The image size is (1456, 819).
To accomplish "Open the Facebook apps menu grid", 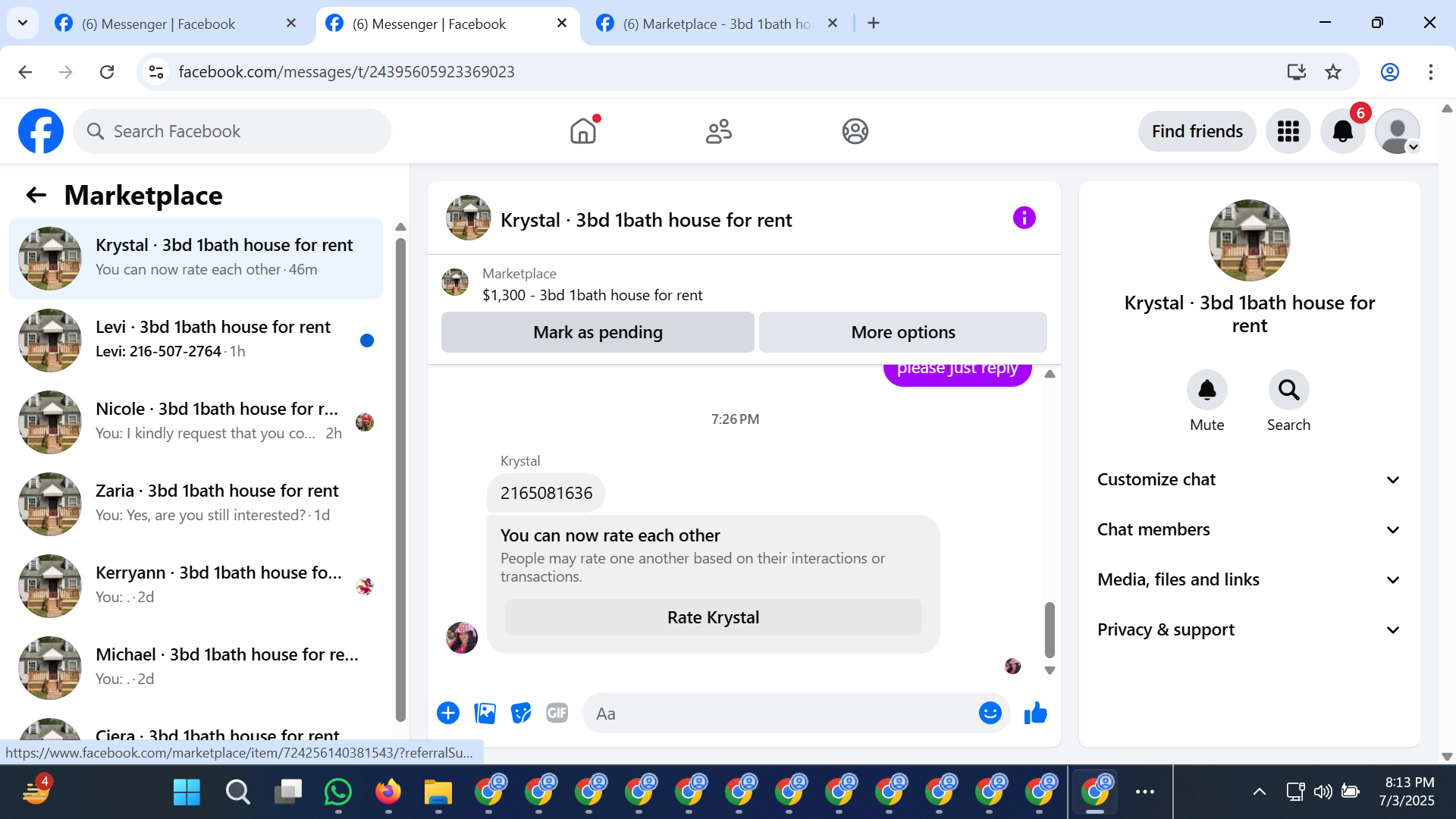I will (x=1288, y=132).
